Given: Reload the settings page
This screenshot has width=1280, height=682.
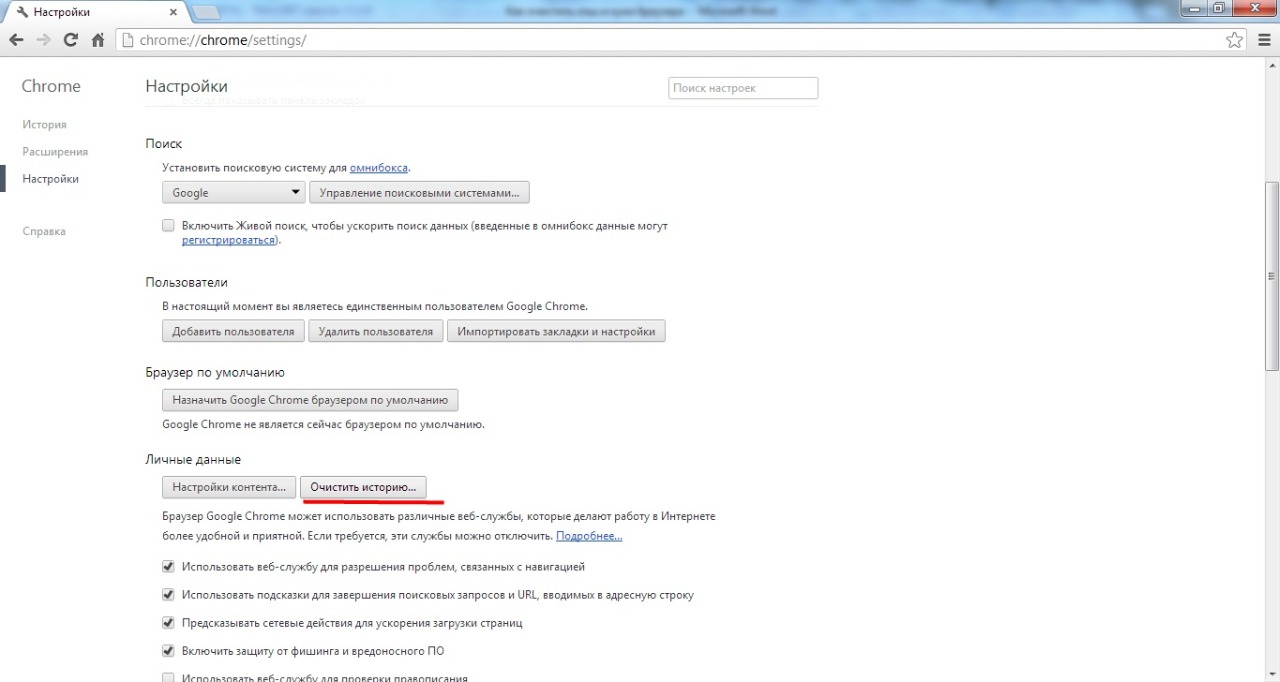Looking at the screenshot, I should [x=70, y=41].
